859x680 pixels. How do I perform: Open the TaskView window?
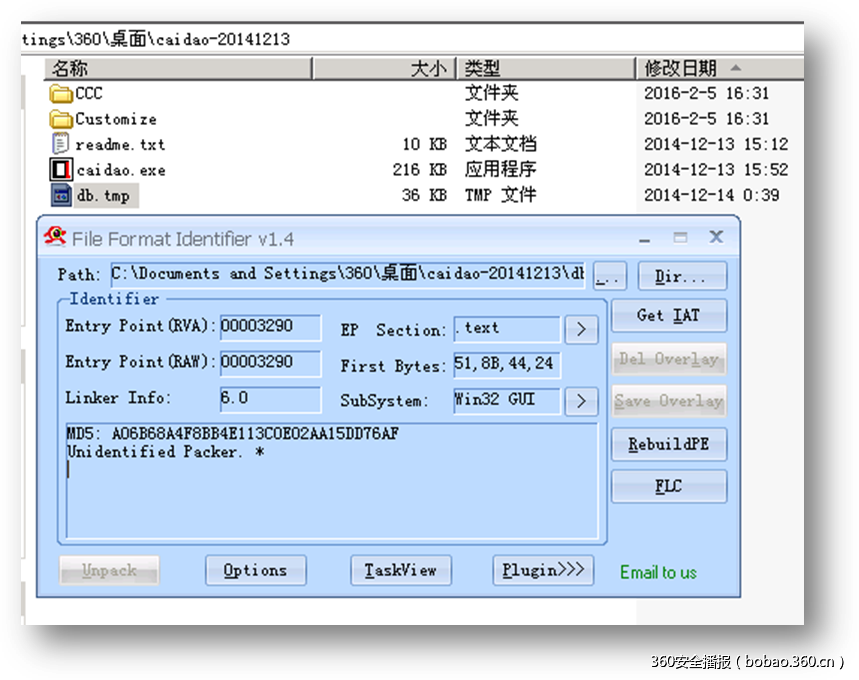point(400,570)
